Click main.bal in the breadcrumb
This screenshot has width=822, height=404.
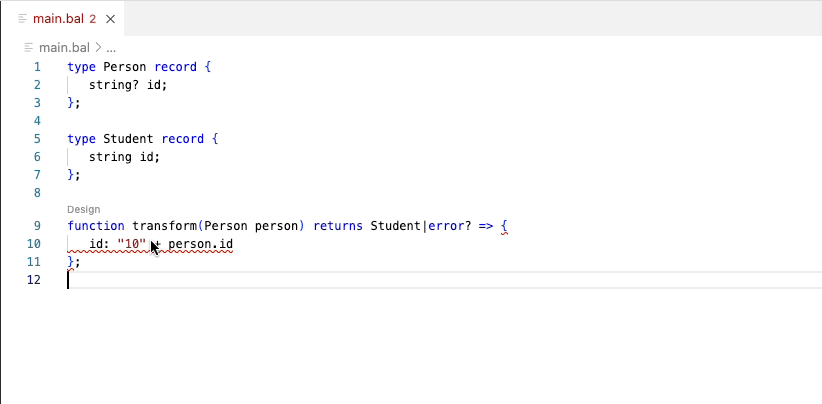pos(64,48)
